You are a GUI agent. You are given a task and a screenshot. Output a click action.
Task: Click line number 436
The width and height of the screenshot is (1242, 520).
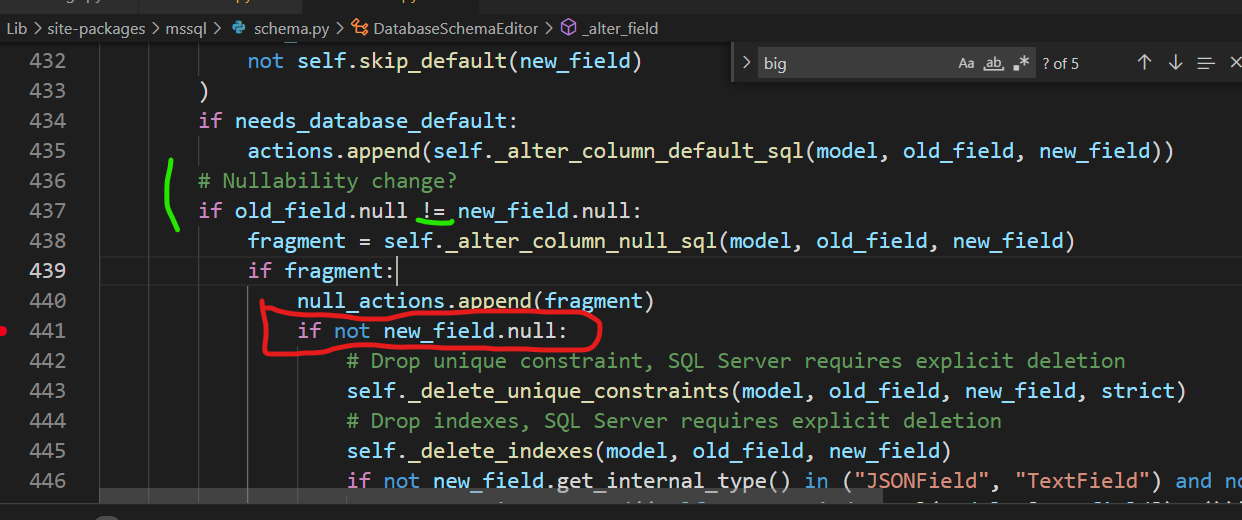(x=47, y=181)
